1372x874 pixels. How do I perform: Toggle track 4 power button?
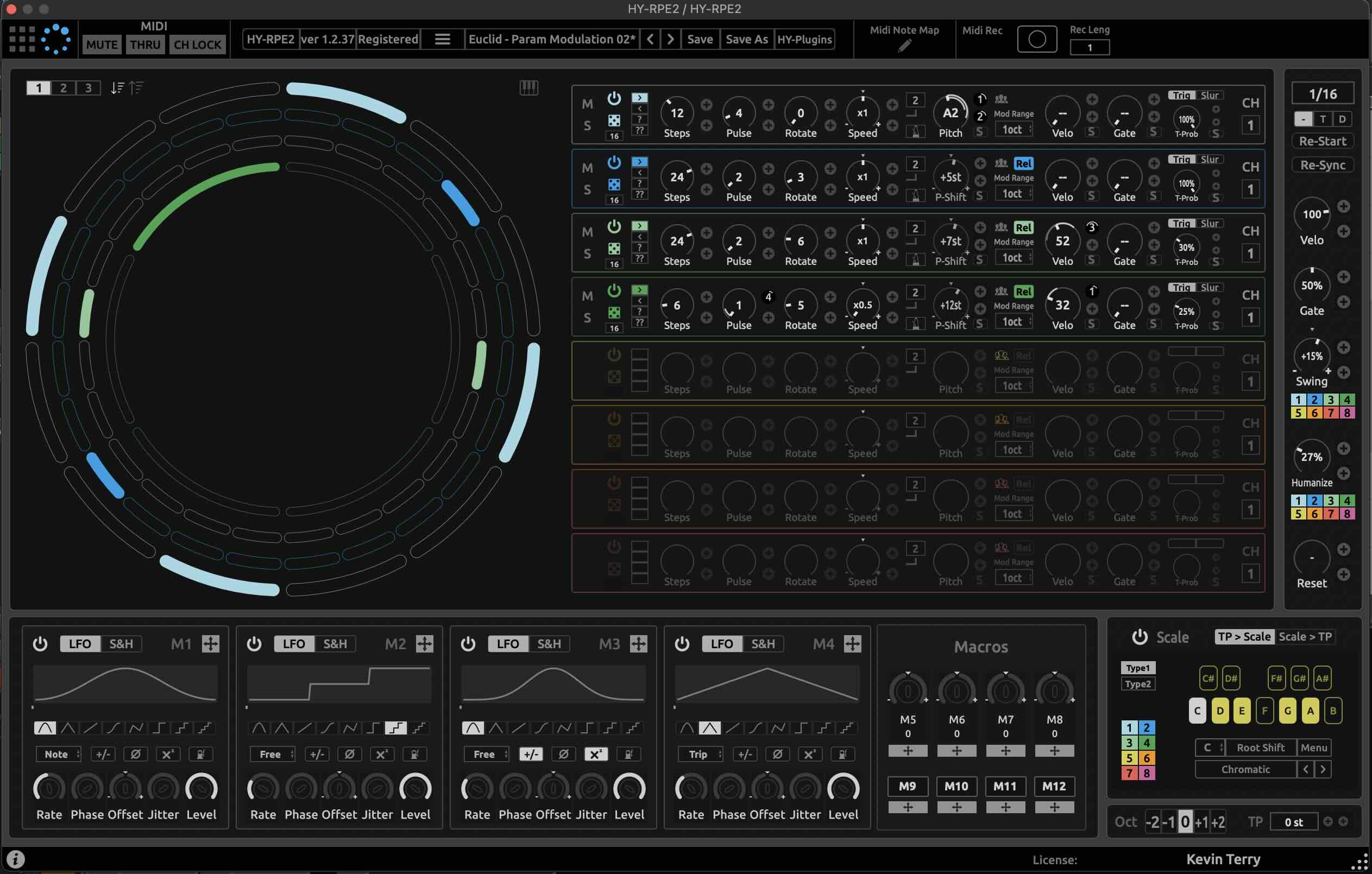[614, 291]
